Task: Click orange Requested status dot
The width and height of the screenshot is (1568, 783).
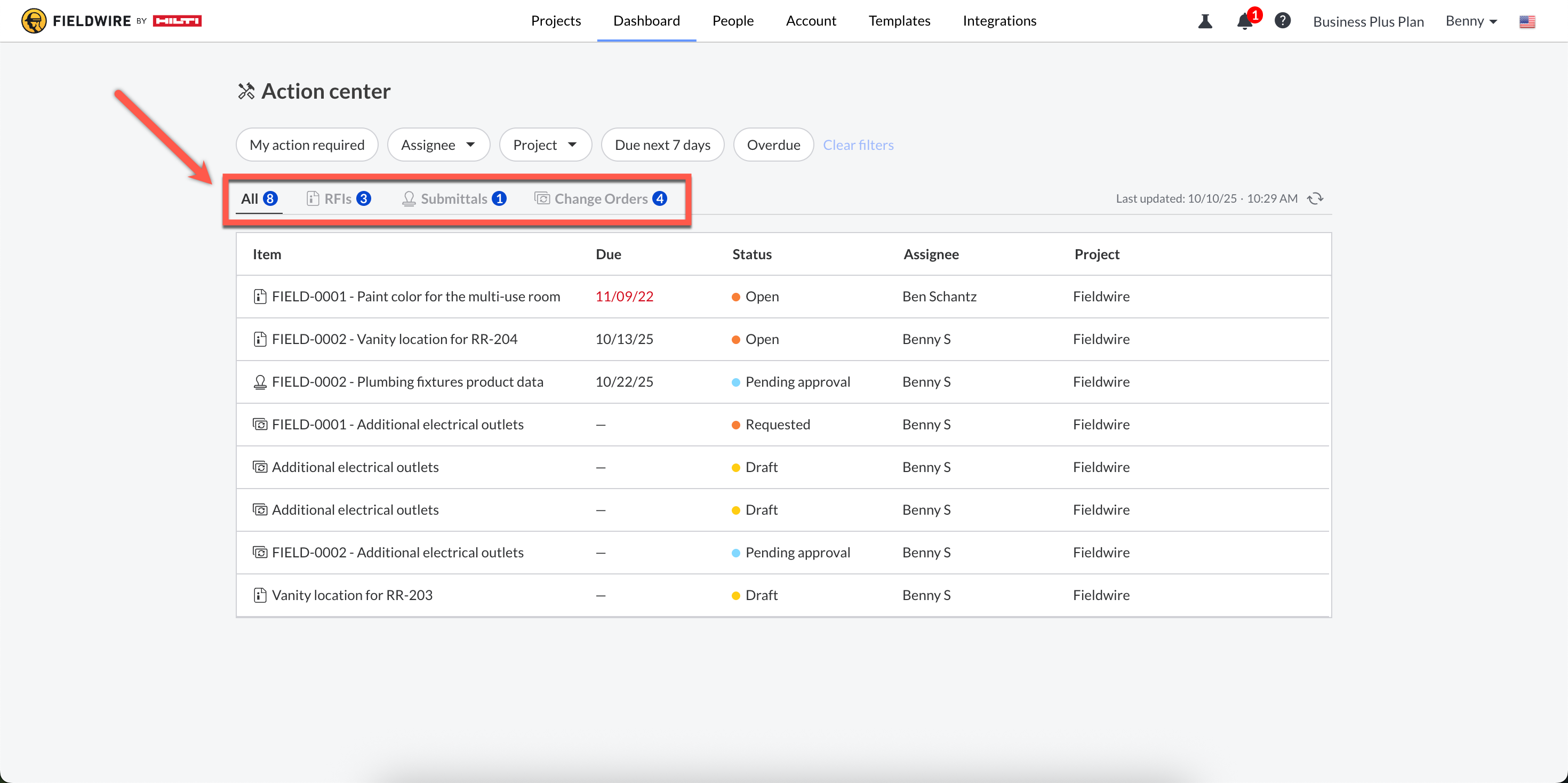Action: pos(735,425)
